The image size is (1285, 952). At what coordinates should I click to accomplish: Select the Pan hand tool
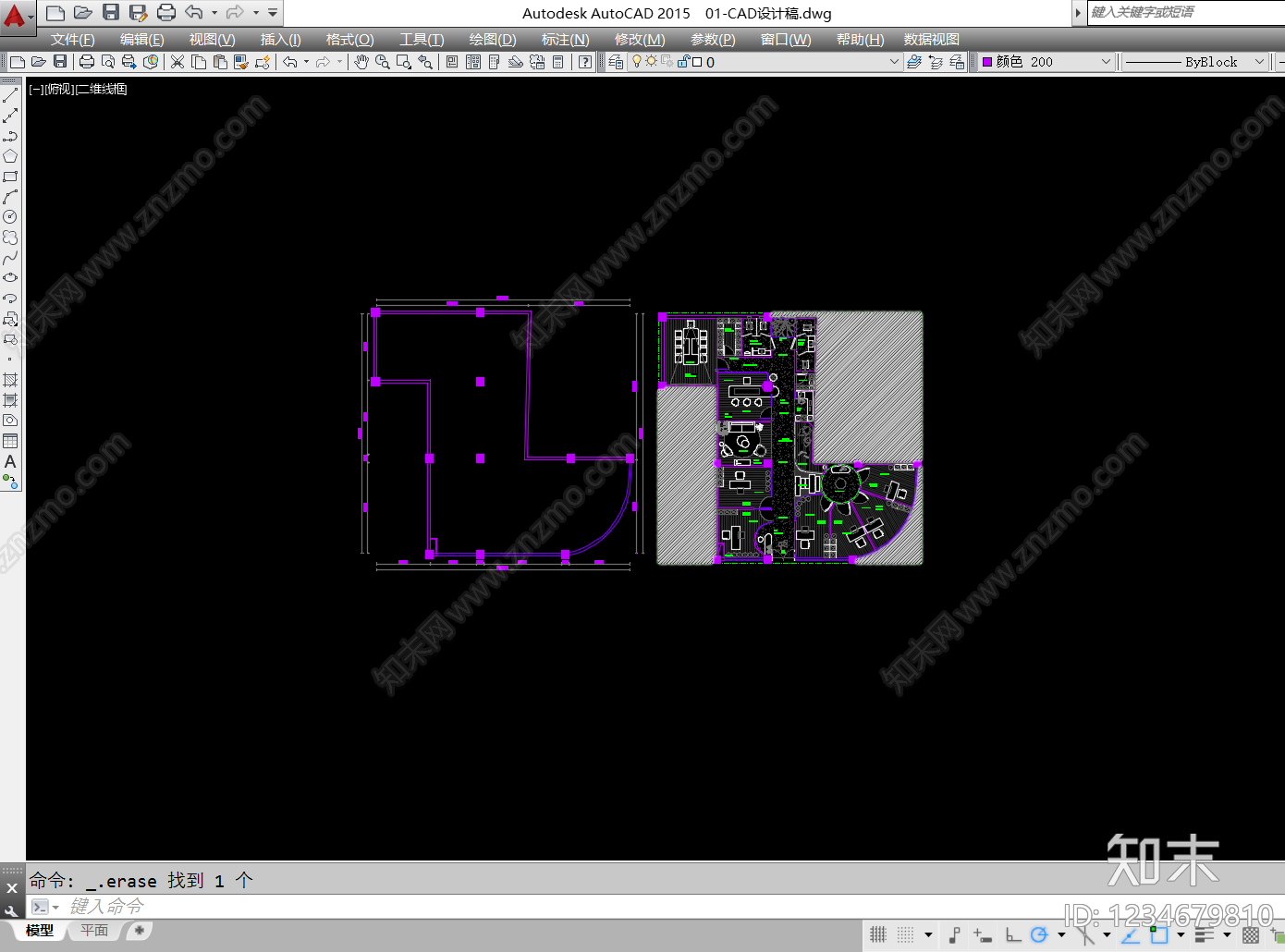point(361,62)
